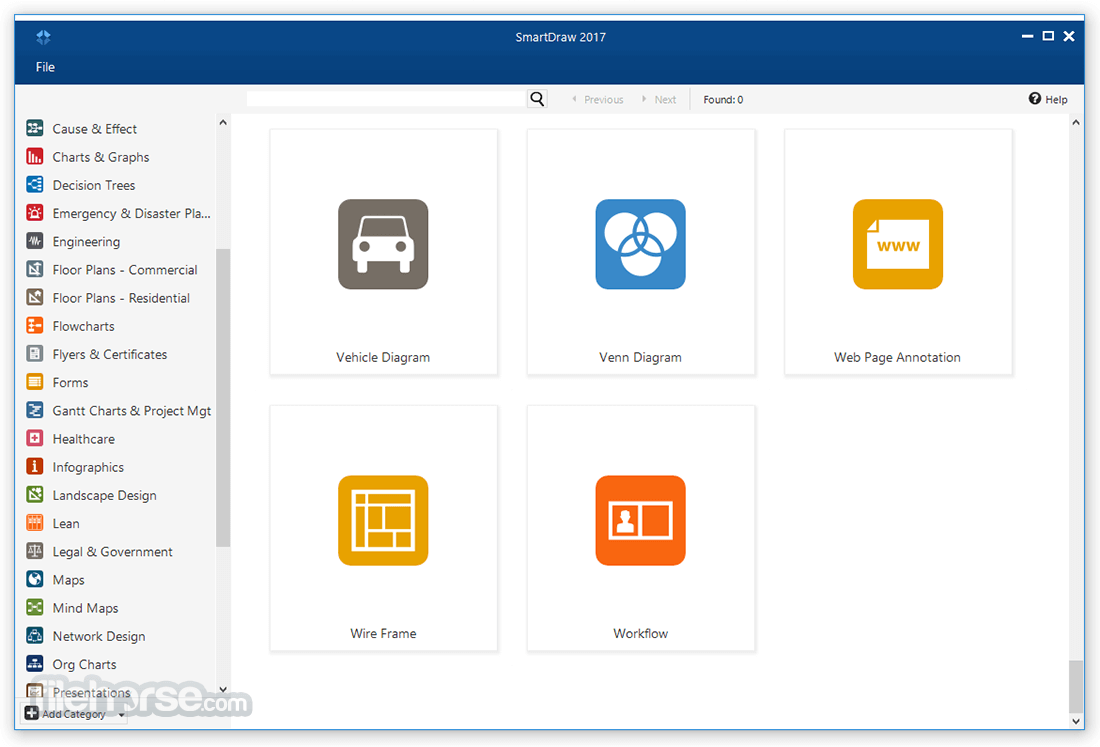Maximize the SmartDraw window
Image resolution: width=1100 pixels, height=747 pixels.
click(1048, 36)
